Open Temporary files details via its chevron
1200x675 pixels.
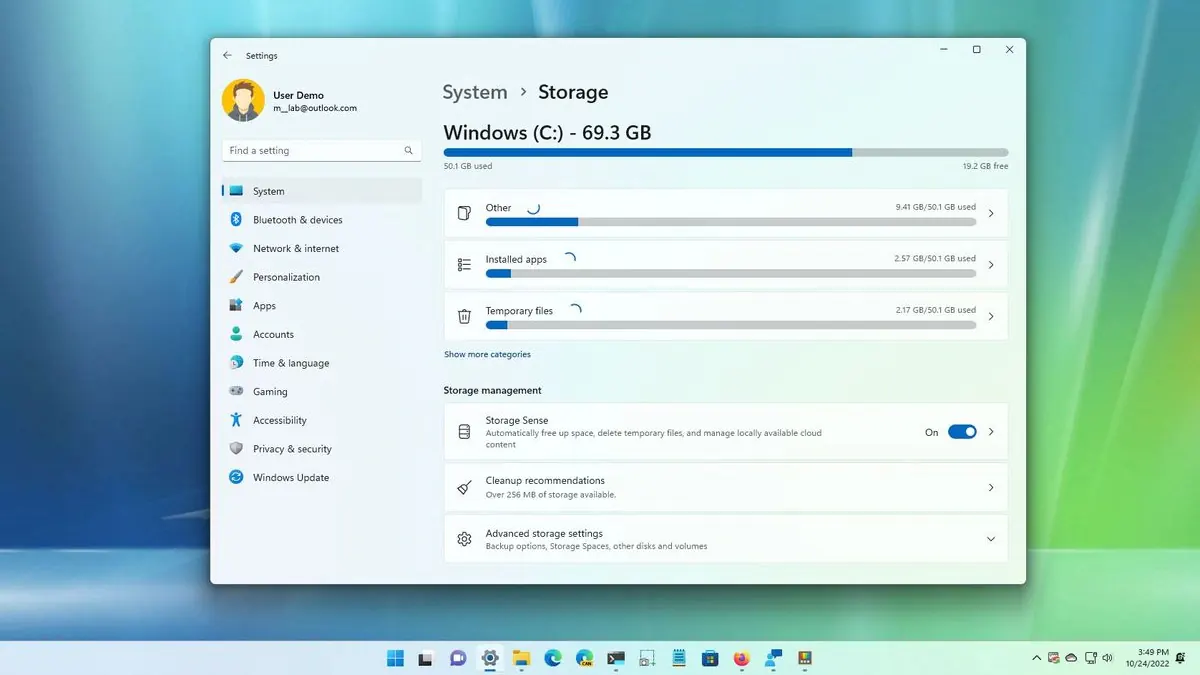991,315
